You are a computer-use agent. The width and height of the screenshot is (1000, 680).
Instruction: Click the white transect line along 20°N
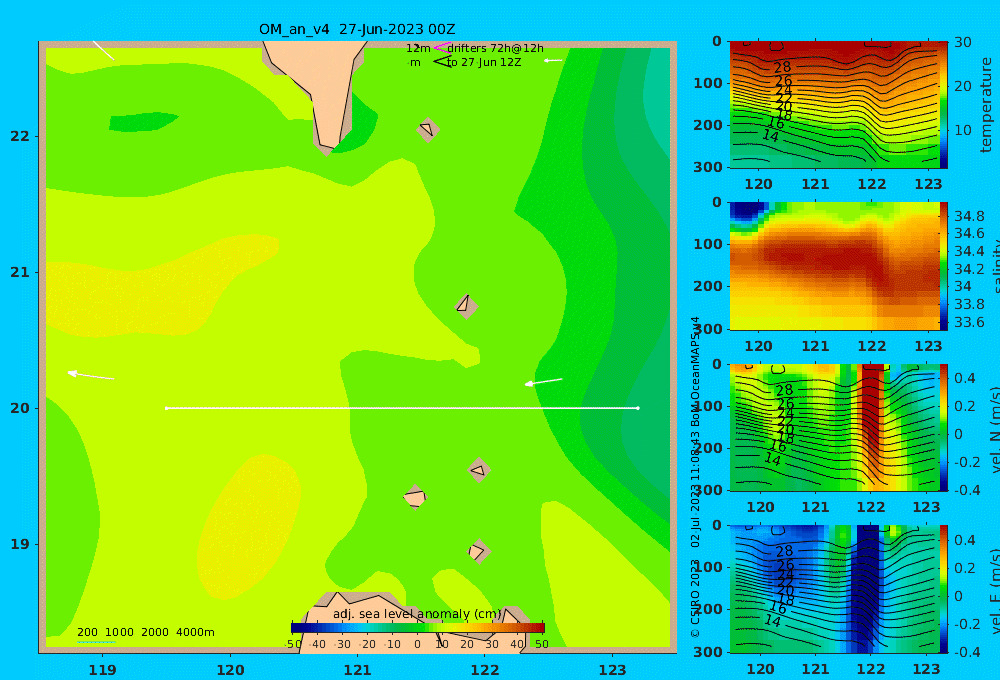coord(402,408)
